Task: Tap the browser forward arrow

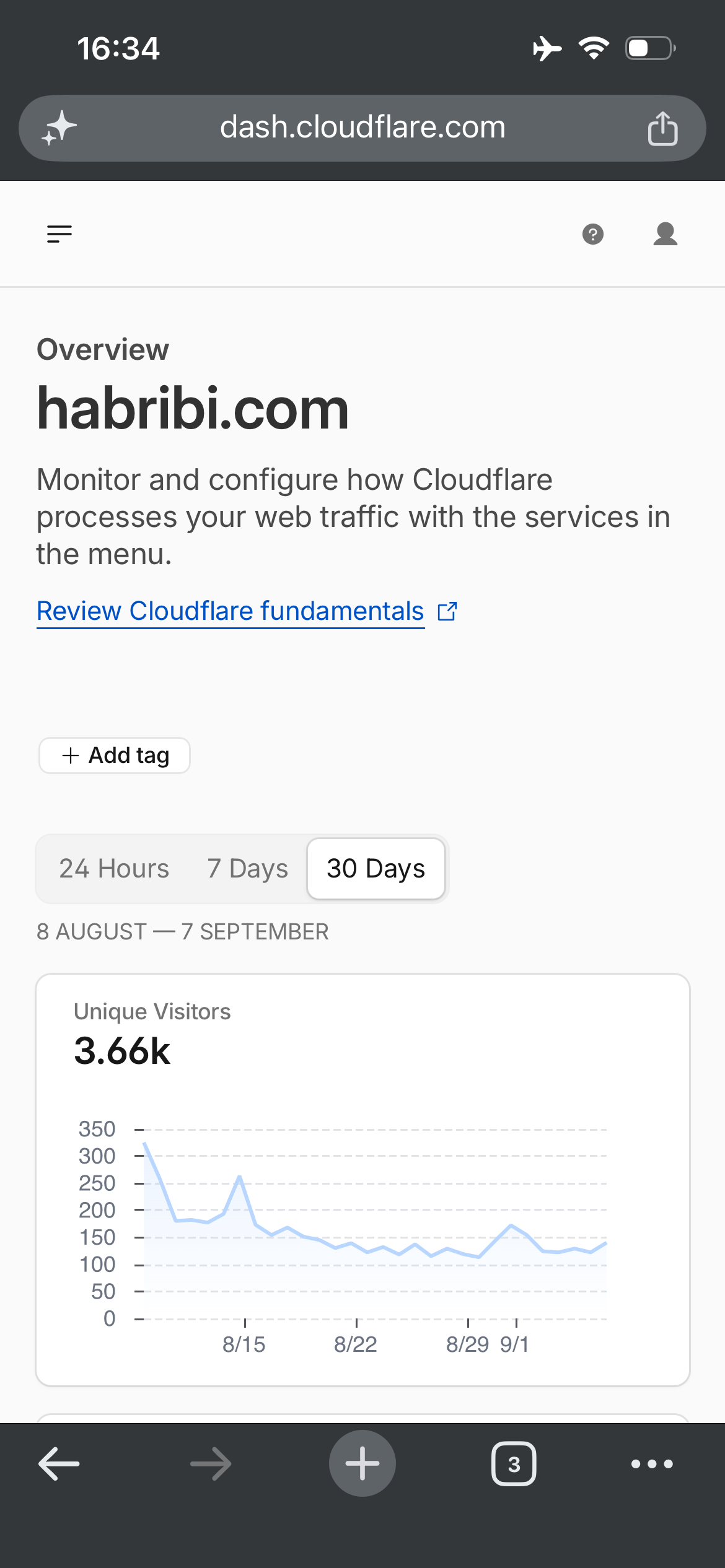Action: point(211,1464)
